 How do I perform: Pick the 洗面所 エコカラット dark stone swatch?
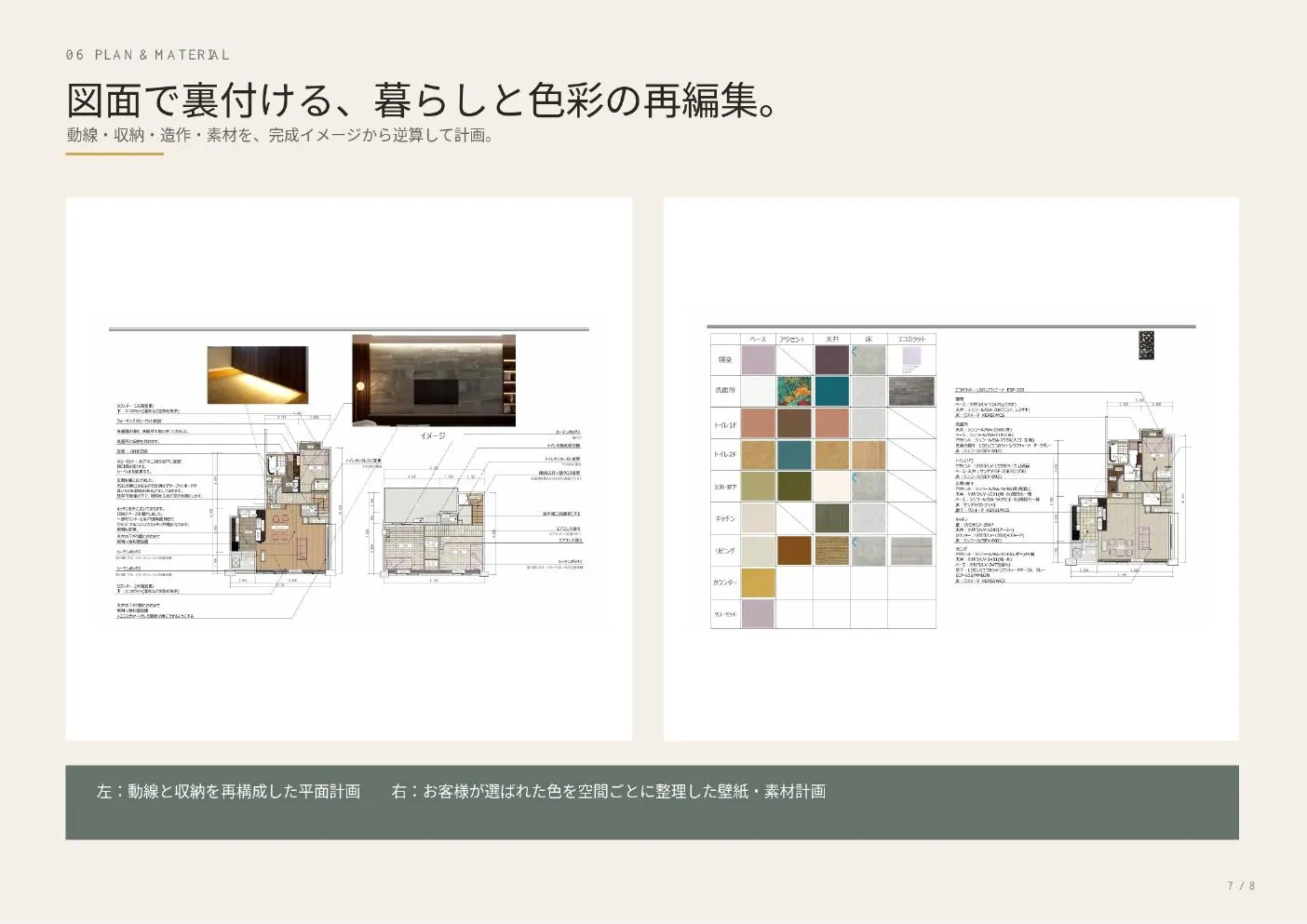click(x=911, y=391)
